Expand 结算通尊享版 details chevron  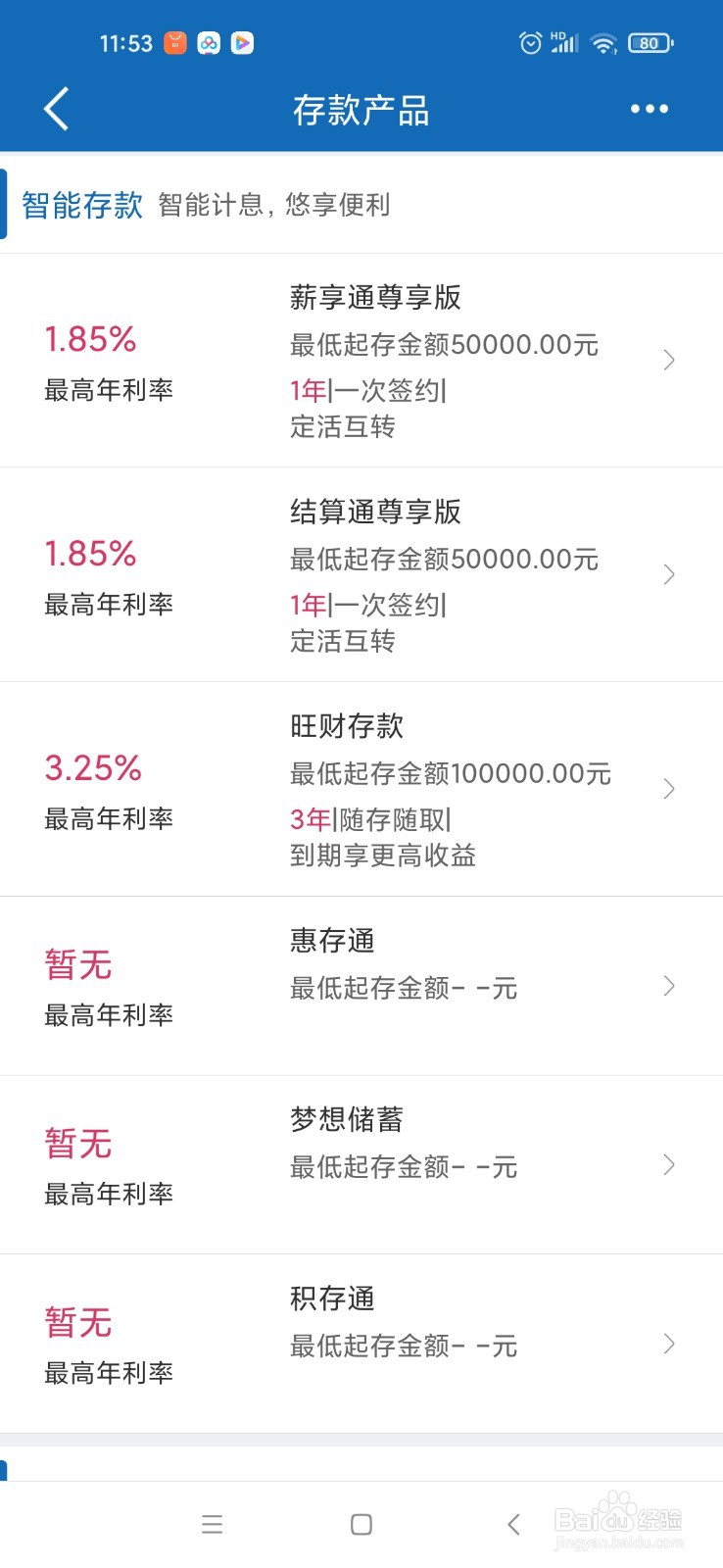(669, 574)
